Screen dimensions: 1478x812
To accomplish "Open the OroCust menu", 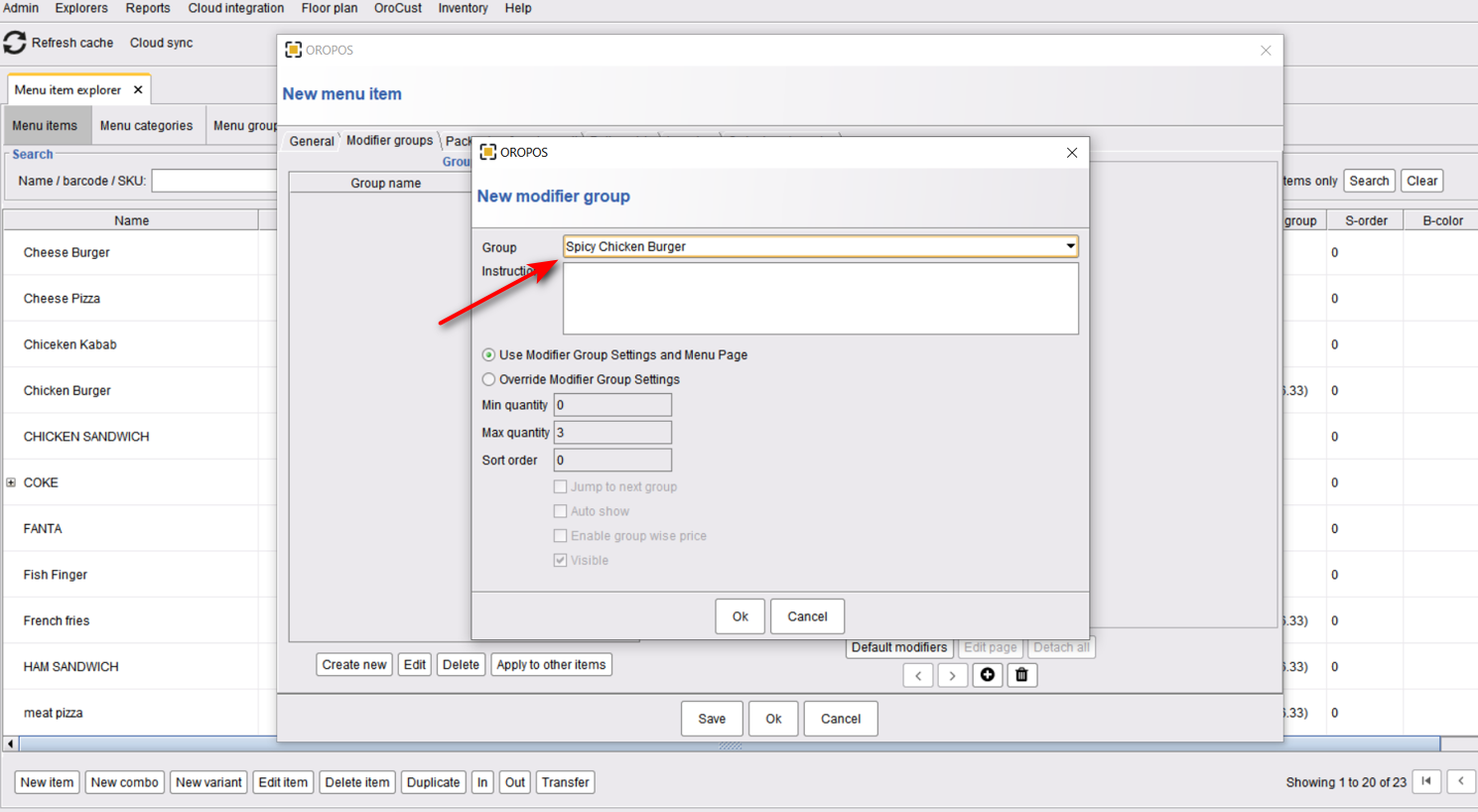I will click(398, 8).
